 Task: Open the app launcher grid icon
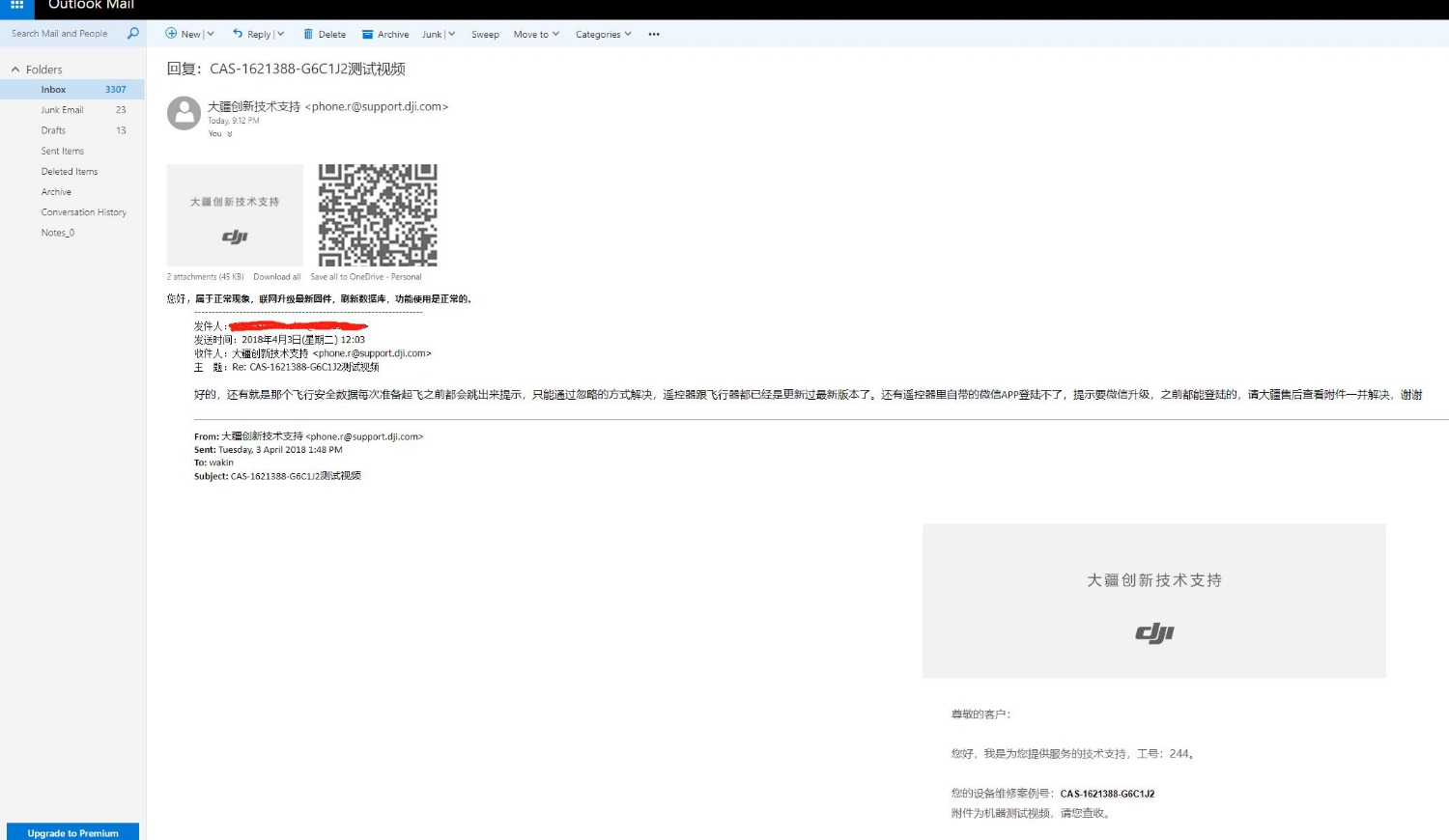[16, 5]
